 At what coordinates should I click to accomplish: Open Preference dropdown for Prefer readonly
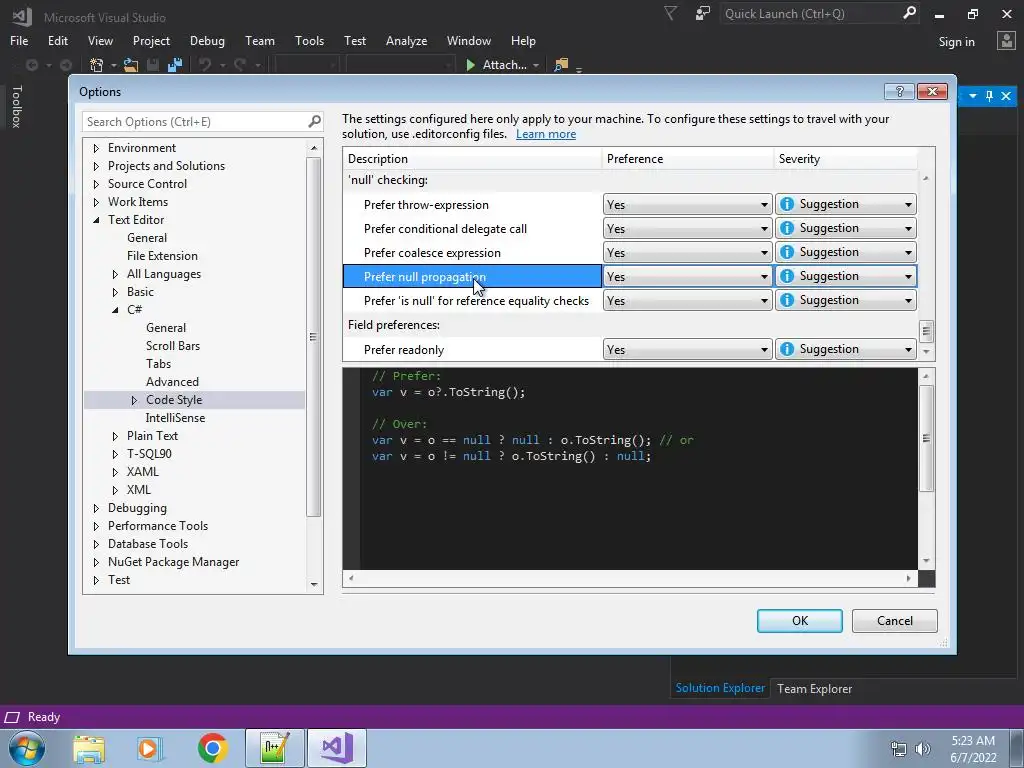[x=688, y=349]
